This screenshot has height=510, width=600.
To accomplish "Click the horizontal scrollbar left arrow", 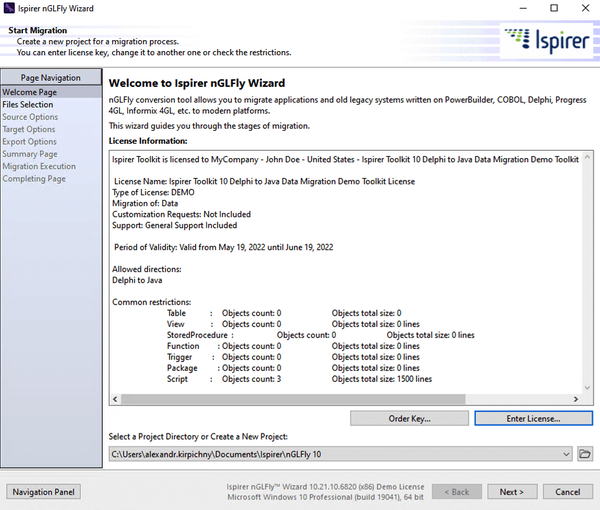I will (115, 399).
